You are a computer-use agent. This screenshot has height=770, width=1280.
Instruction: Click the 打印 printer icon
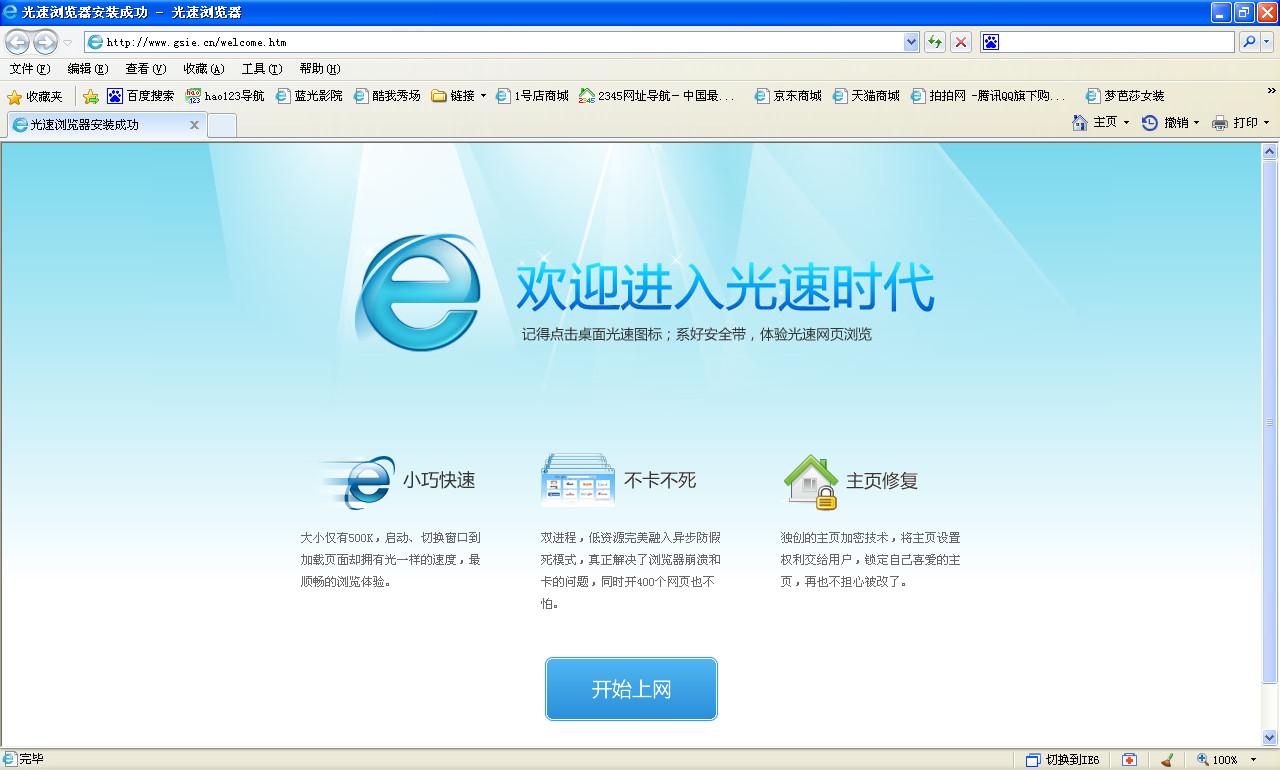pyautogui.click(x=1220, y=123)
